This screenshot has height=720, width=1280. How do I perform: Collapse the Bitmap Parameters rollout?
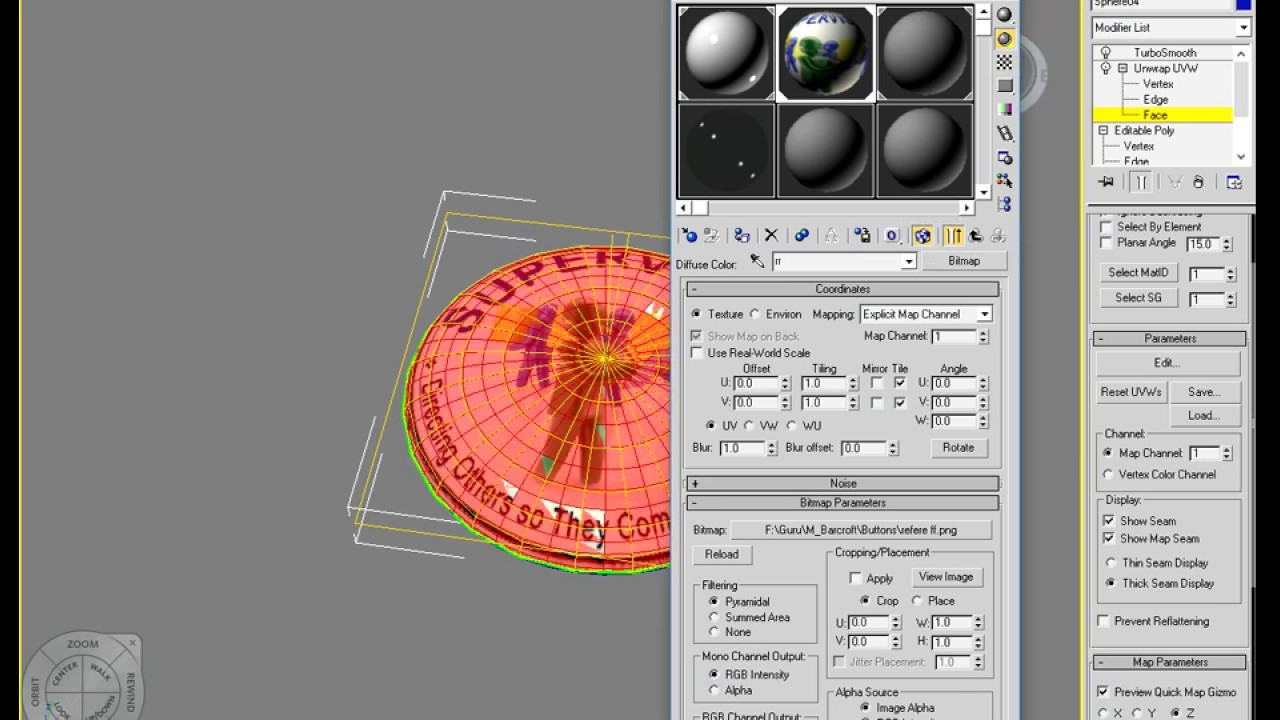tap(842, 503)
